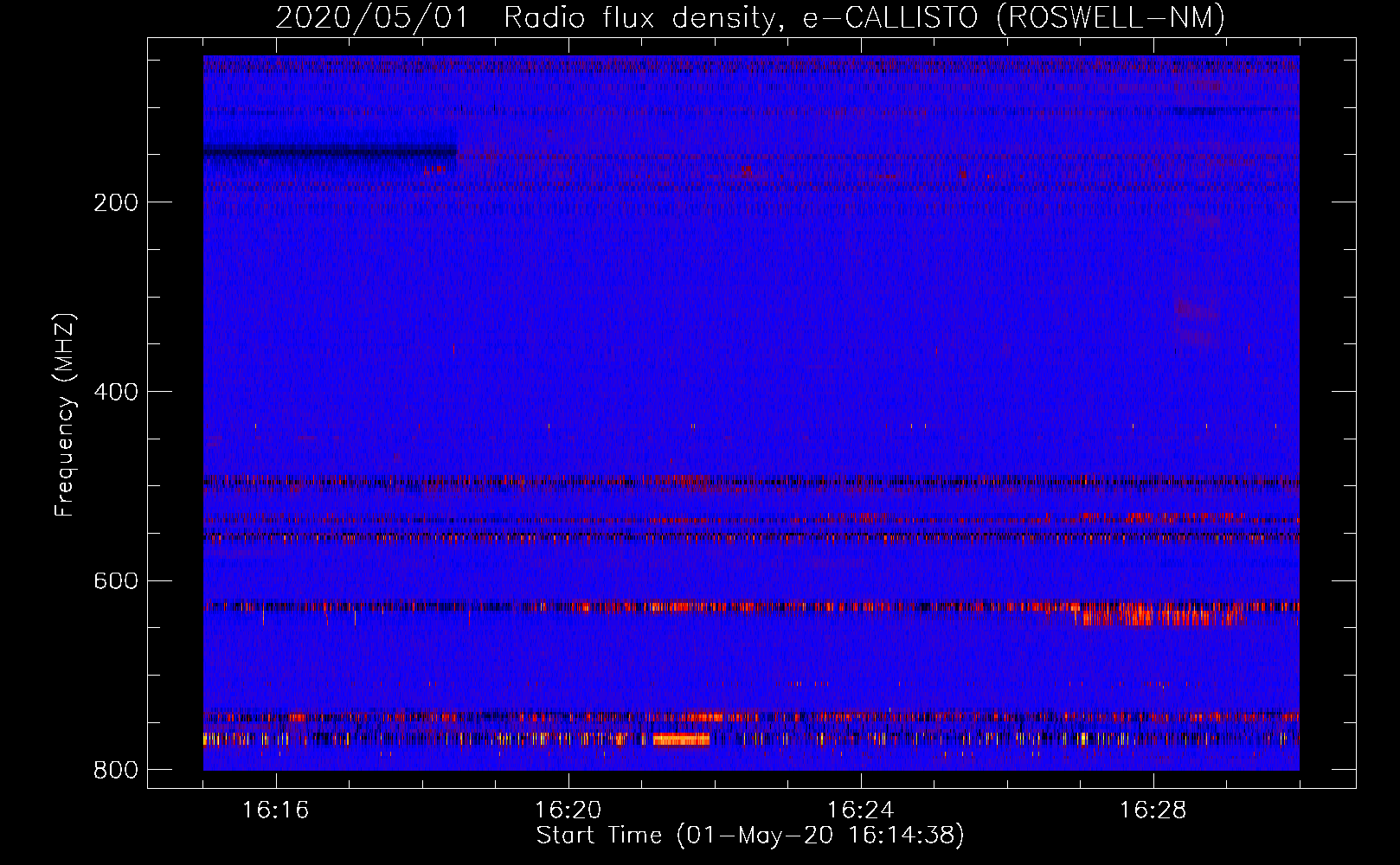The width and height of the screenshot is (1400, 865).
Task: Click the plot title '2020/05/01 Radio flux density'
Action: (x=529, y=17)
